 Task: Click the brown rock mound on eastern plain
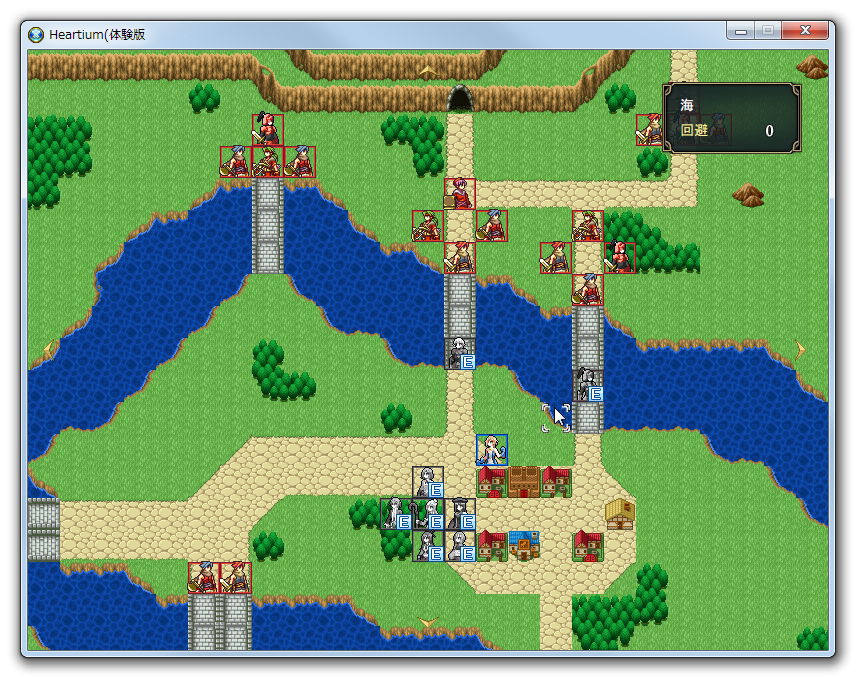(748, 195)
